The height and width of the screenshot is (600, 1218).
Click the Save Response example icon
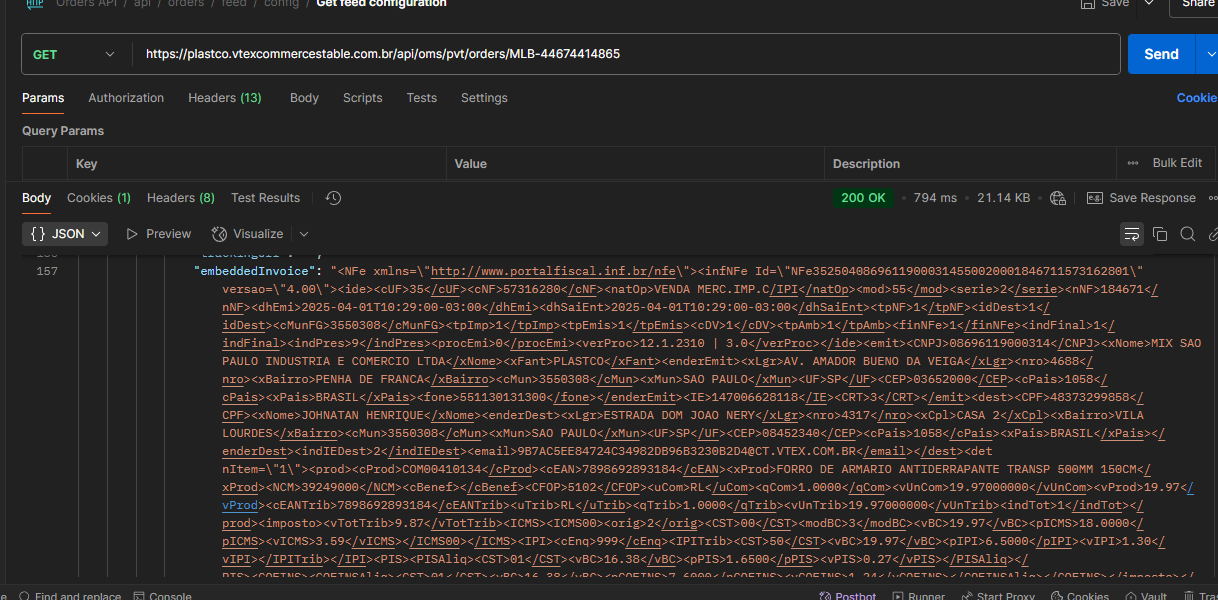[1095, 198]
